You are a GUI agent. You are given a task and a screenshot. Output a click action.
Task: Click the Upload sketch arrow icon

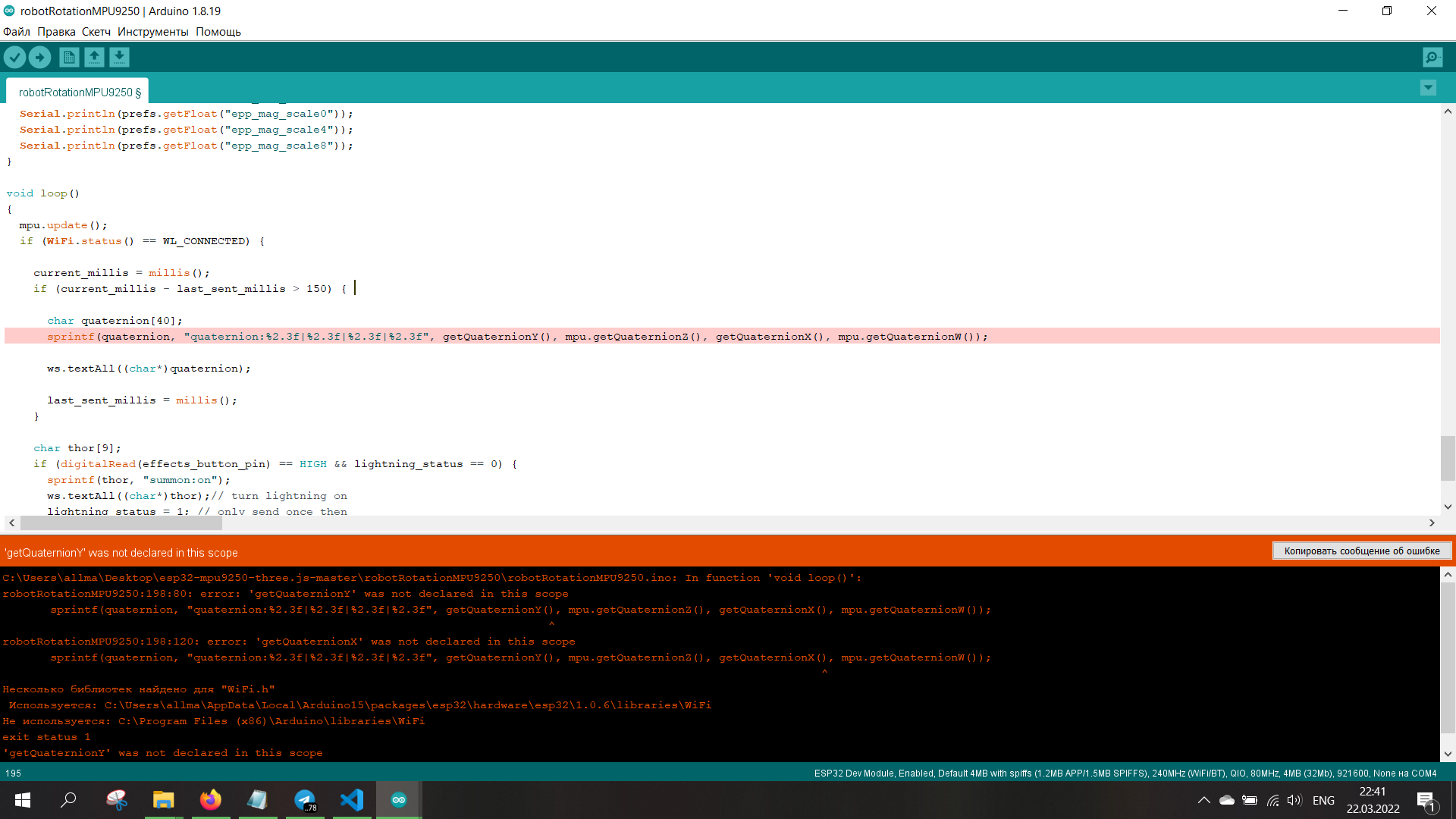[39, 57]
